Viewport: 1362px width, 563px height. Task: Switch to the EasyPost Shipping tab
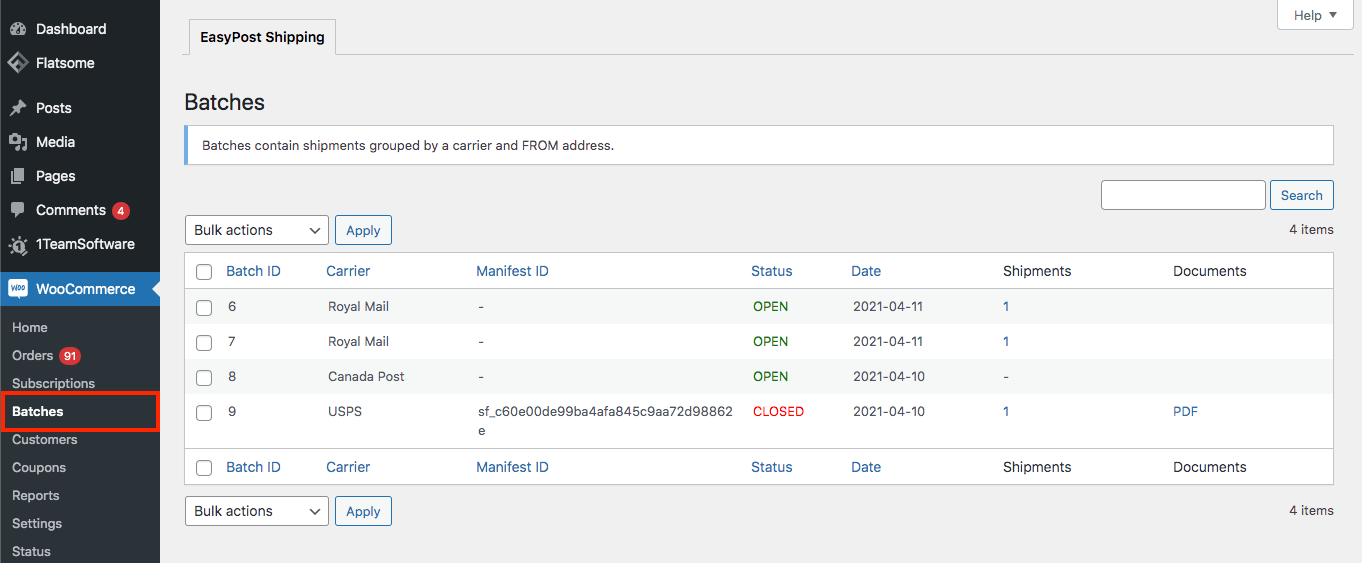coord(262,37)
